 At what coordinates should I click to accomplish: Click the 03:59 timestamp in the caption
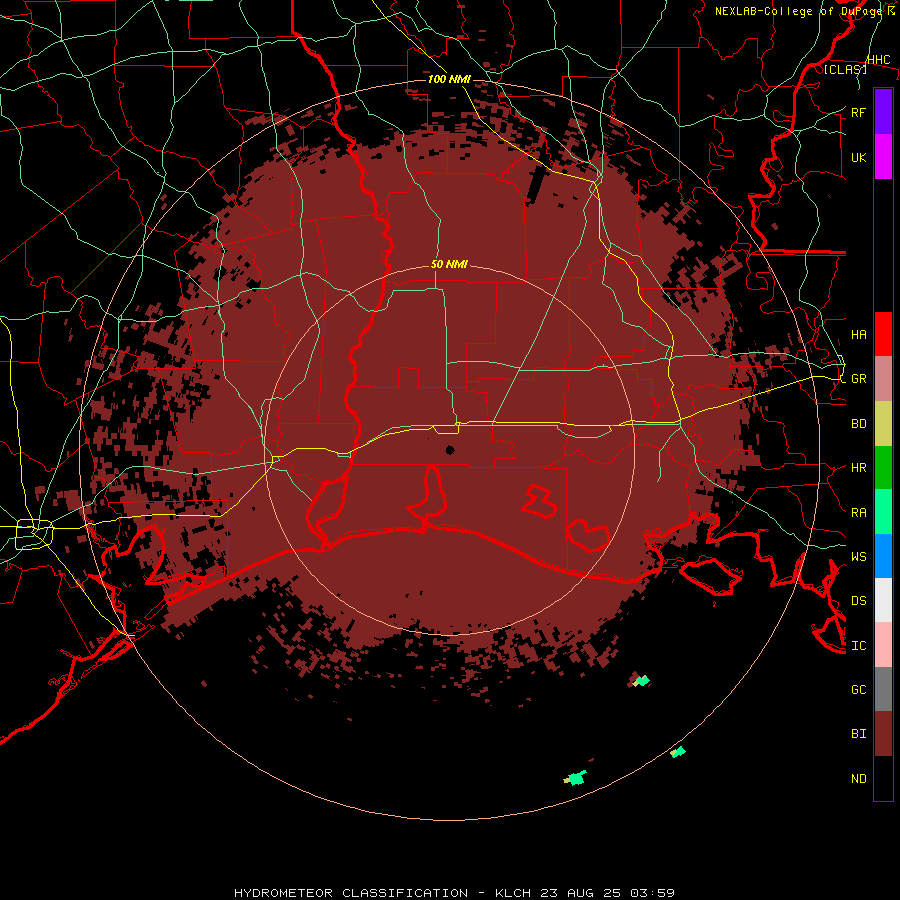click(x=652, y=893)
